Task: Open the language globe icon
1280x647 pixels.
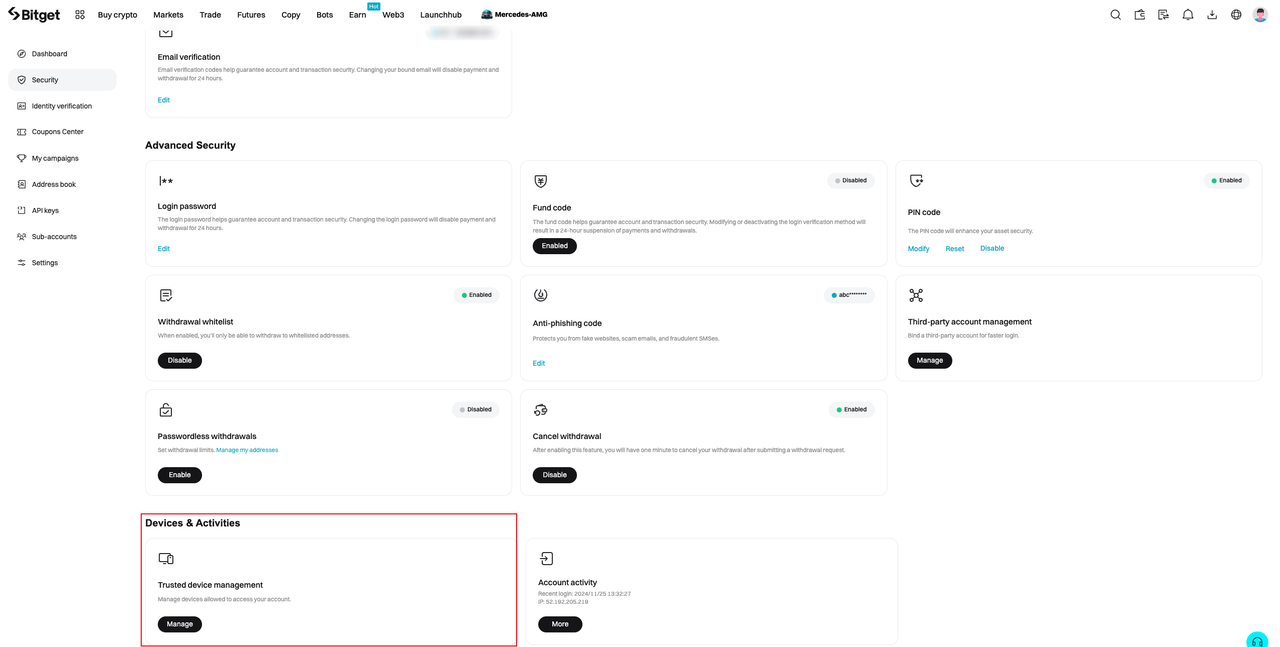Action: 1235,14
